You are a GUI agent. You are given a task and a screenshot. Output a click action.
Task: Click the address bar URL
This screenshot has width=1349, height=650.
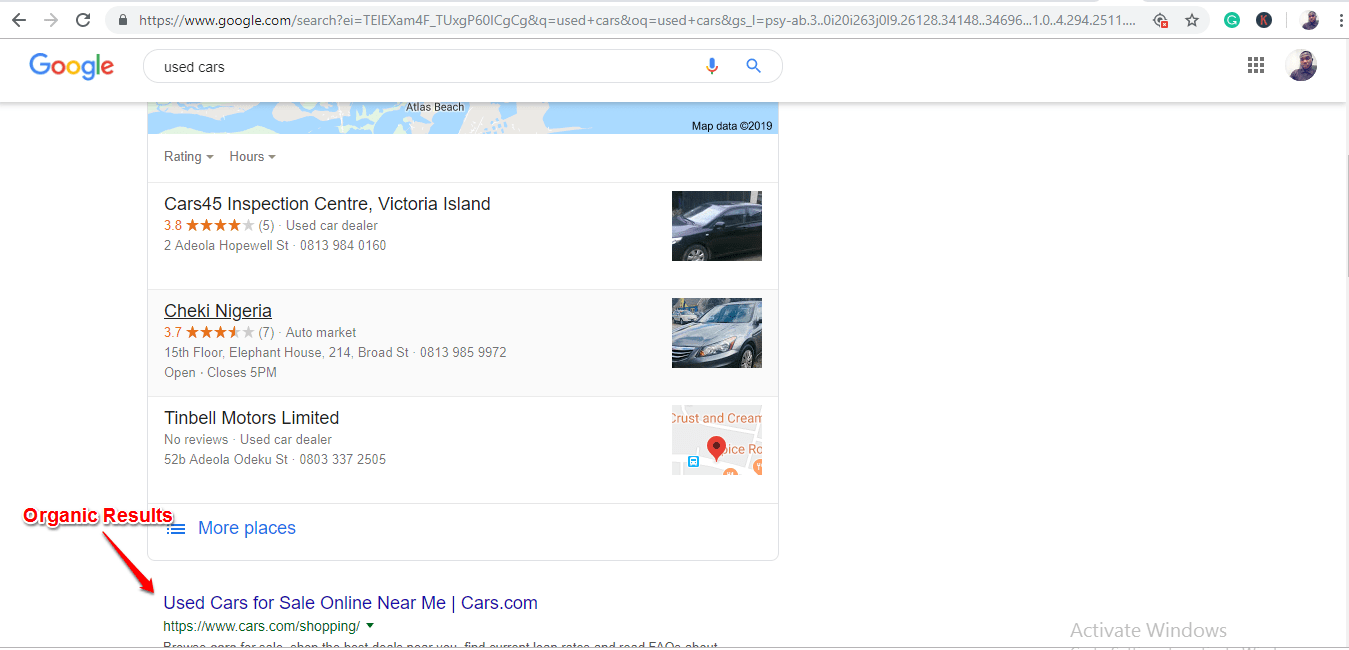coord(637,20)
